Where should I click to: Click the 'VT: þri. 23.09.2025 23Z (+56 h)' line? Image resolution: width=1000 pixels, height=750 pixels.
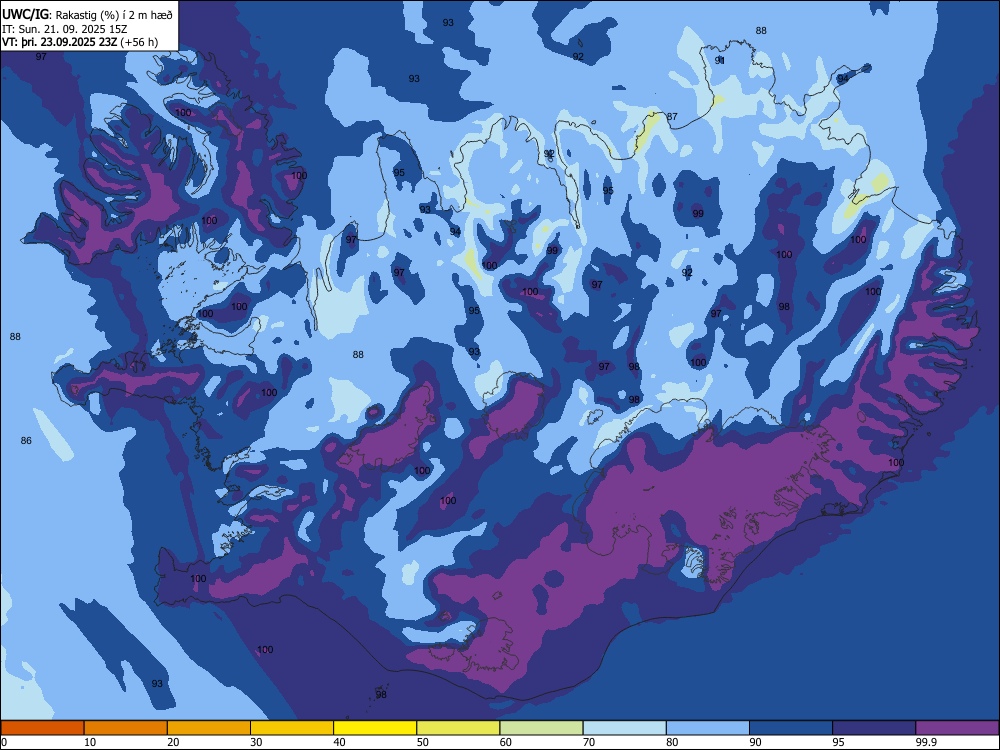click(80, 42)
